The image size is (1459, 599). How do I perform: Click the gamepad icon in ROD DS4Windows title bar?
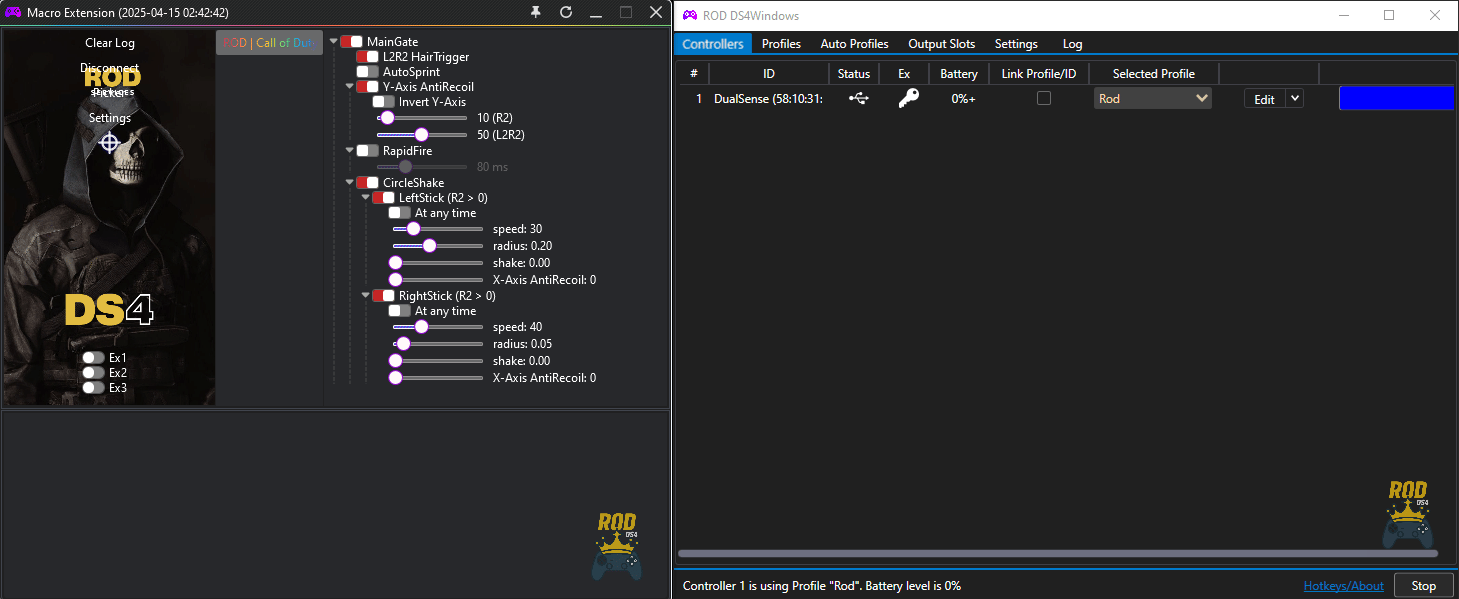click(x=690, y=15)
